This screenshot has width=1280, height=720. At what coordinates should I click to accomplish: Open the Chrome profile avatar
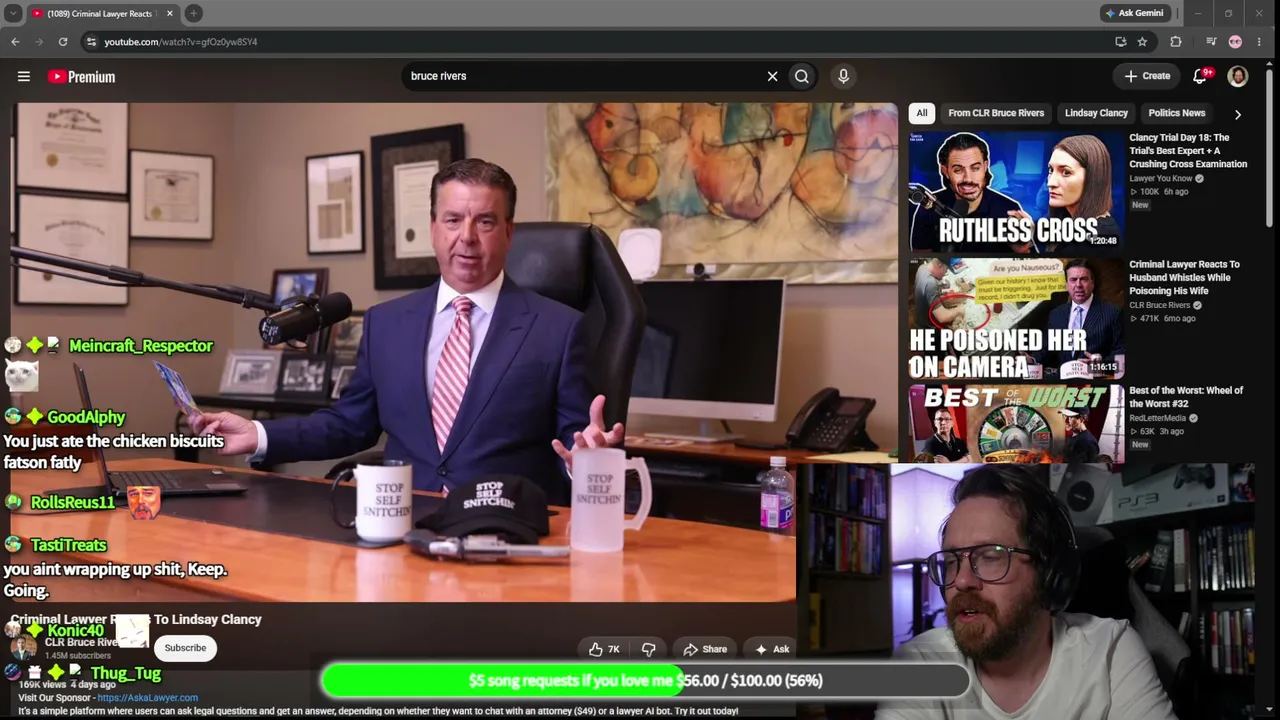click(1235, 41)
